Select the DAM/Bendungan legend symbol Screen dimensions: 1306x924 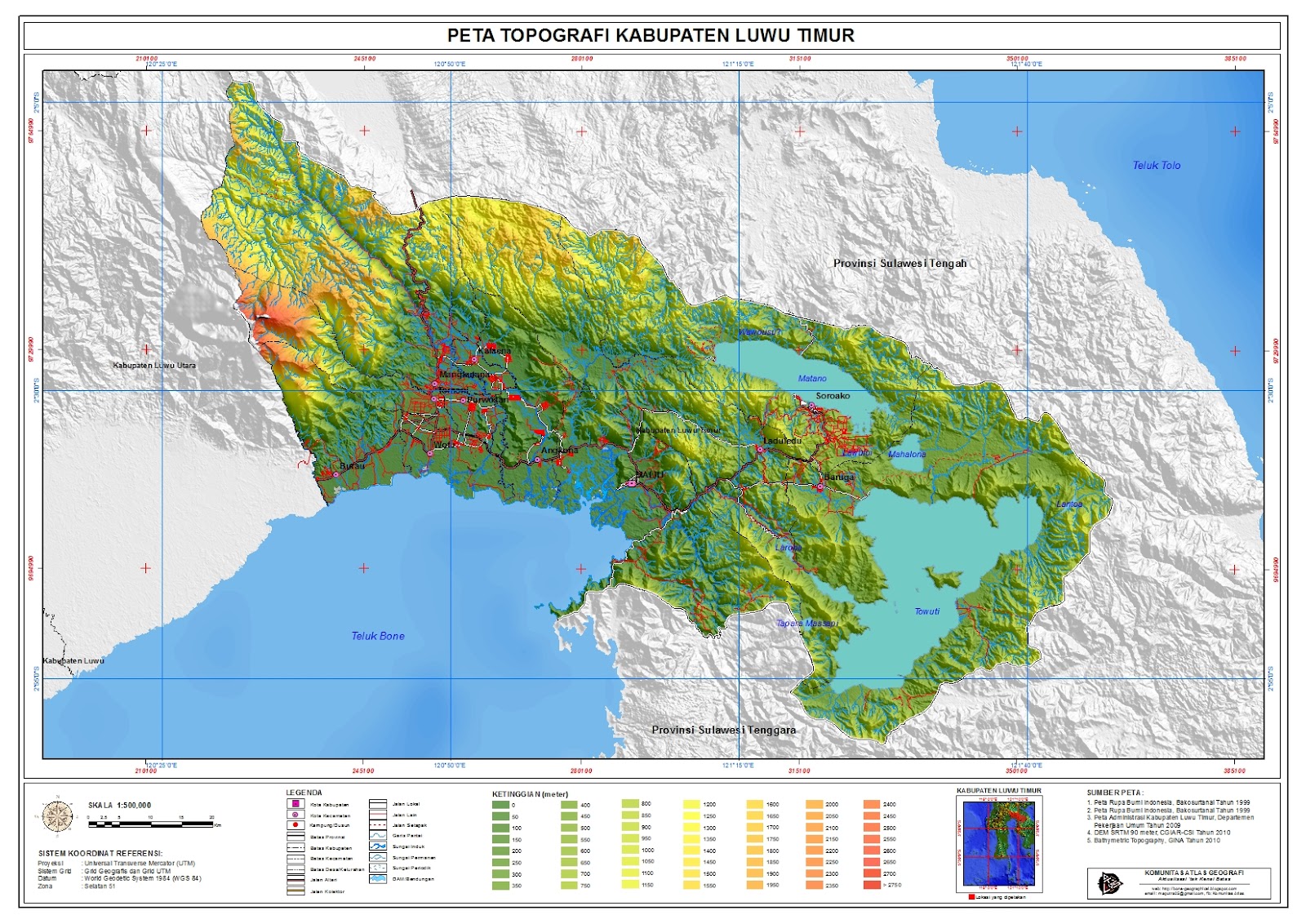pyautogui.click(x=377, y=879)
